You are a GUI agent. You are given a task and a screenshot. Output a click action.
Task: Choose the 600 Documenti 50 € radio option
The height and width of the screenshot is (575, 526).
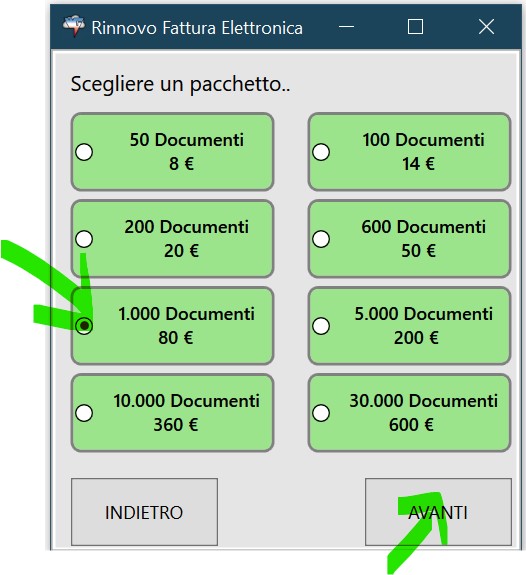click(x=321, y=239)
